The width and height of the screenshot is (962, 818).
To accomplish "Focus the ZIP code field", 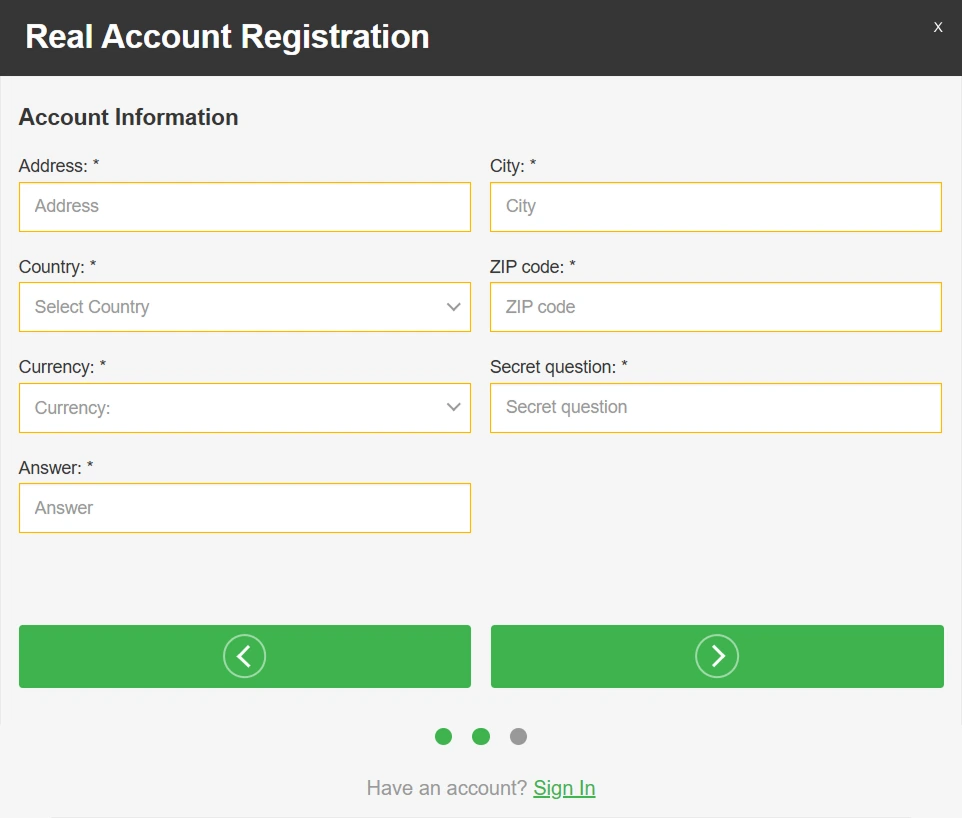I will pos(716,307).
